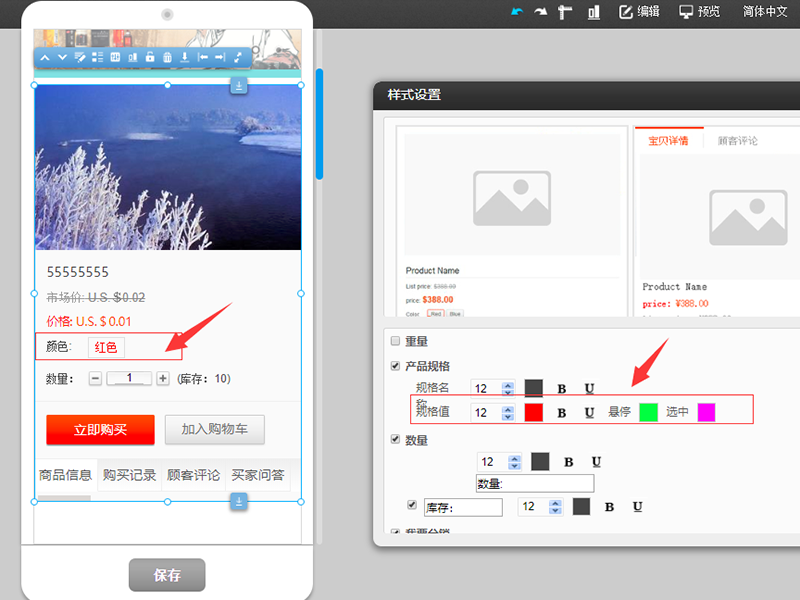Click the trash icon in module toolbar

[167, 57]
